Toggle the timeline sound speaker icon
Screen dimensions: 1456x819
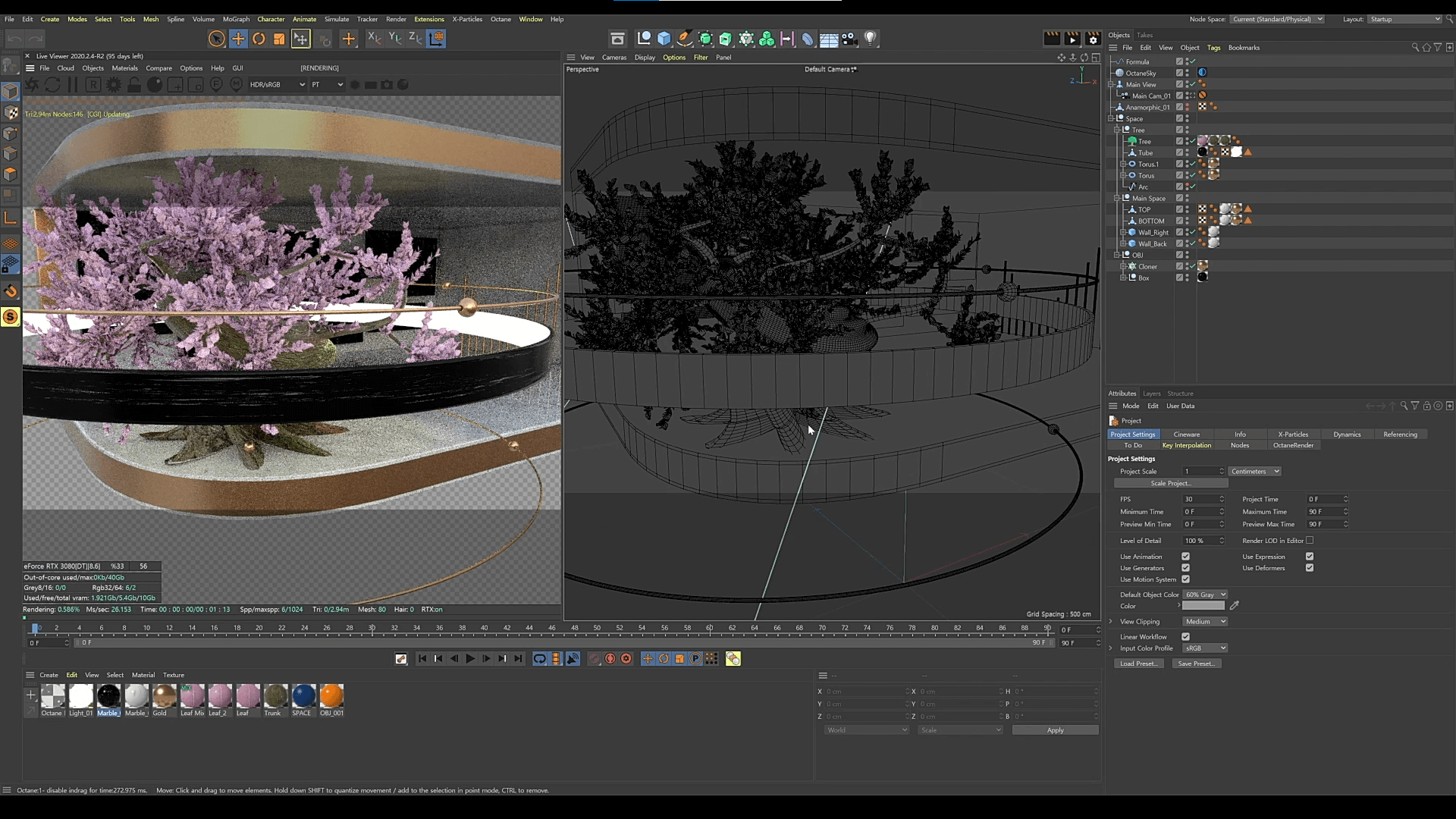tap(573, 659)
